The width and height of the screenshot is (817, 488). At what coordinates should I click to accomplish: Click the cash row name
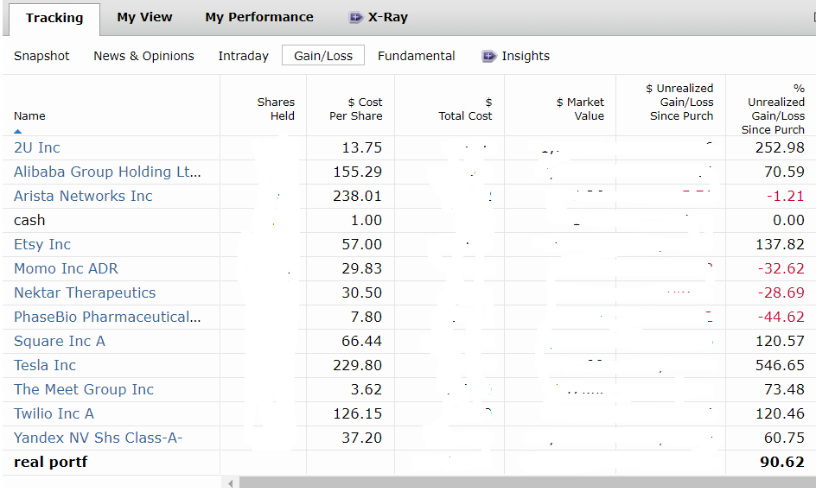(29, 220)
